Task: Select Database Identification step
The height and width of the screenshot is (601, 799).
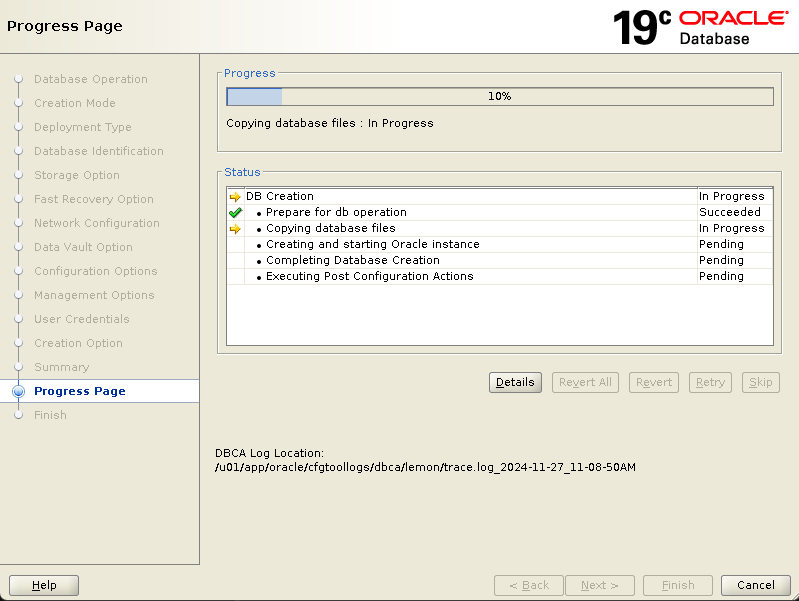Action: tap(99, 151)
